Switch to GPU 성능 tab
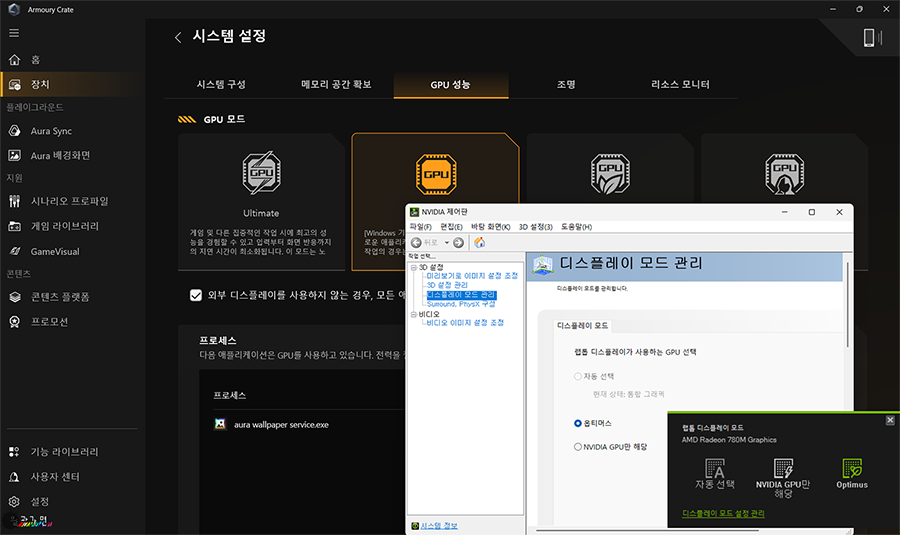Image resolution: width=900 pixels, height=535 pixels. 451,85
